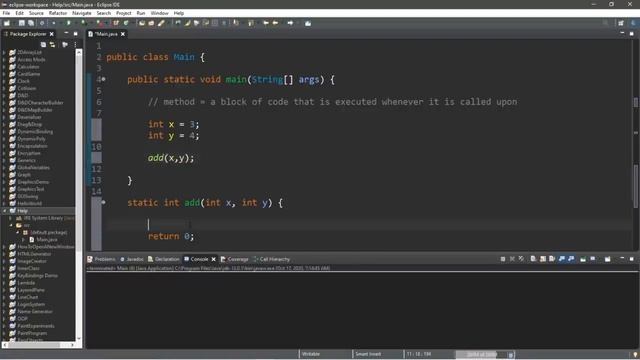Expand the Encryption project

(x=4, y=153)
